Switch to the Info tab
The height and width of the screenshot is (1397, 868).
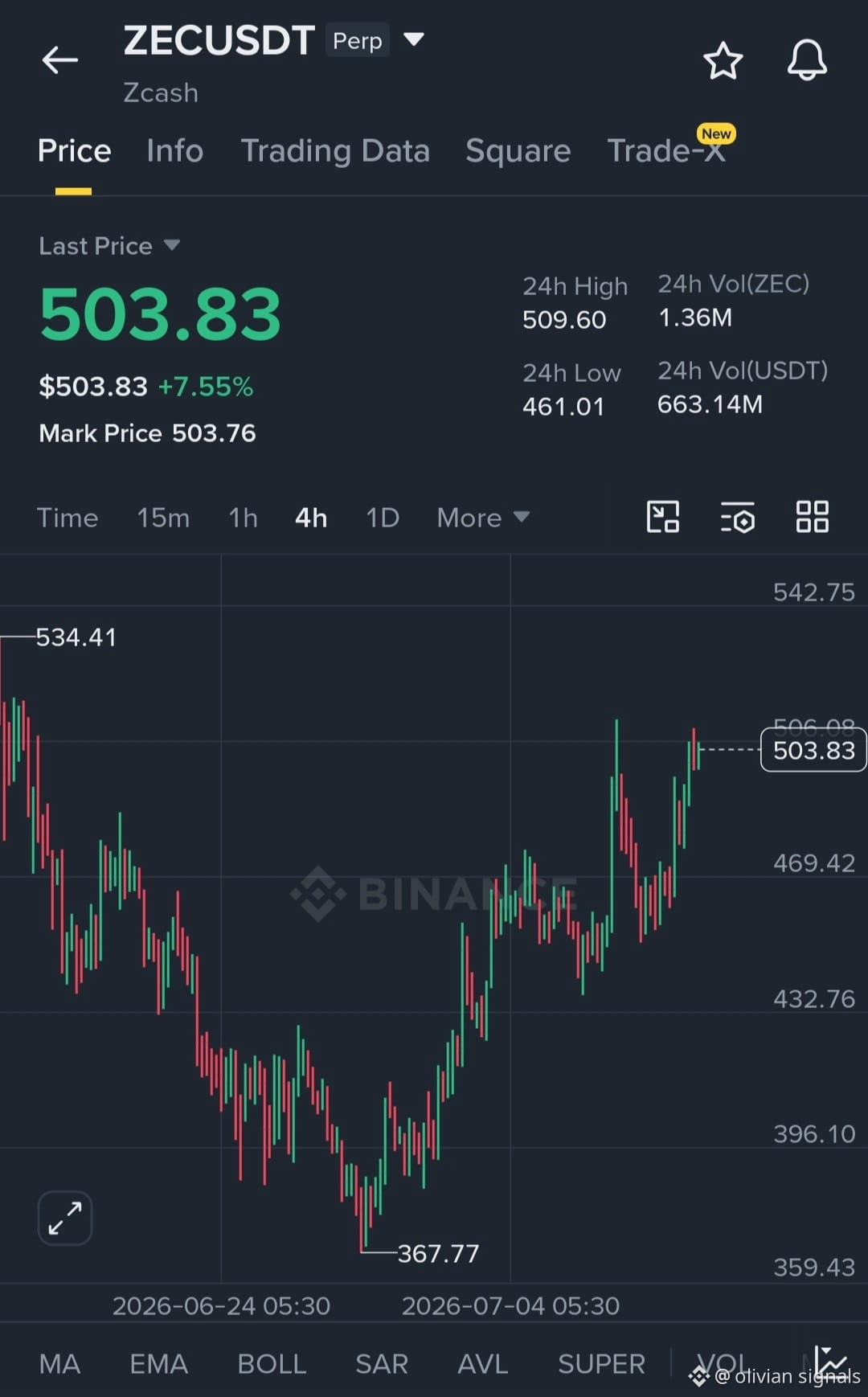point(175,151)
